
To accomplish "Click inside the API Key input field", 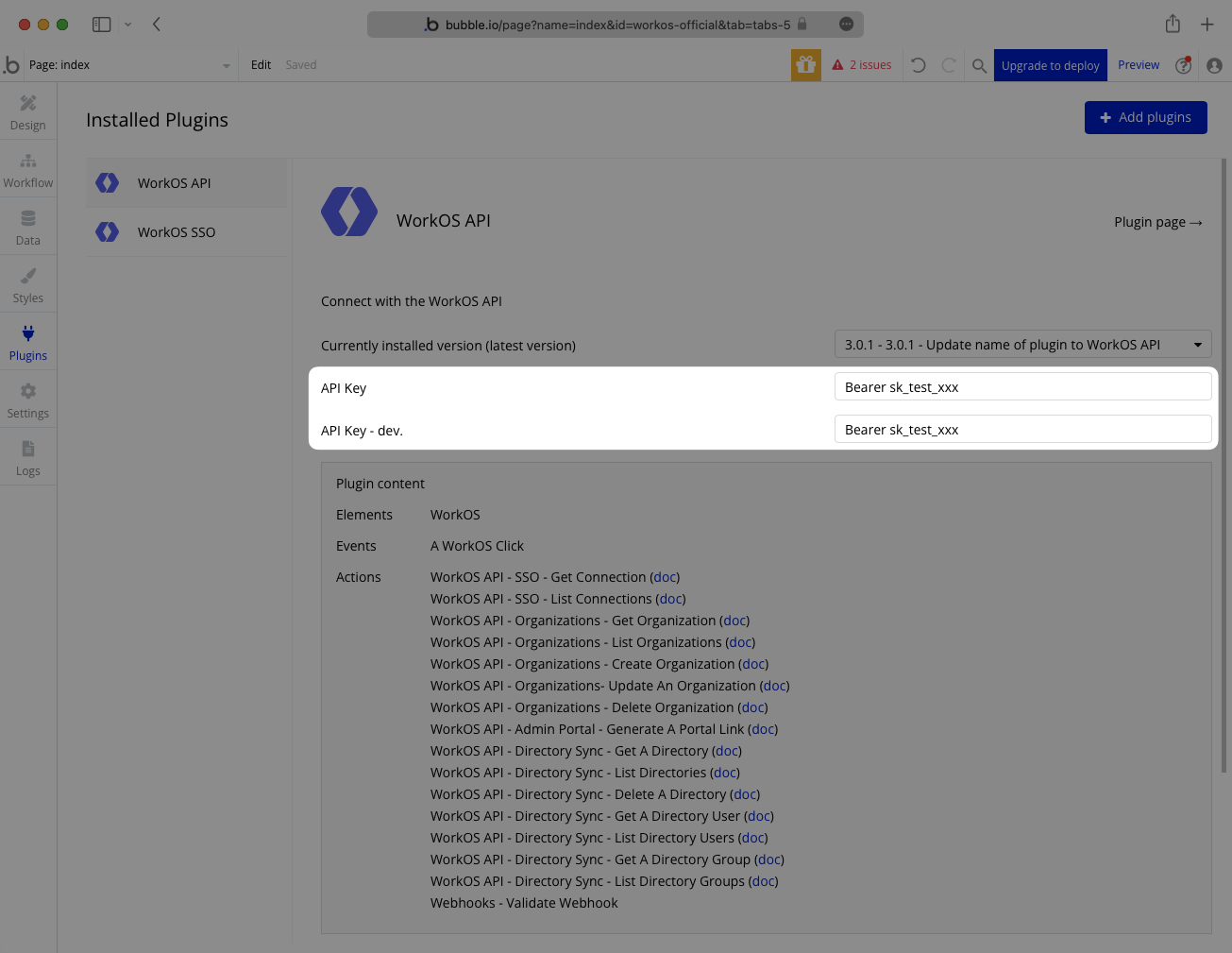I will pyautogui.click(x=1022, y=385).
